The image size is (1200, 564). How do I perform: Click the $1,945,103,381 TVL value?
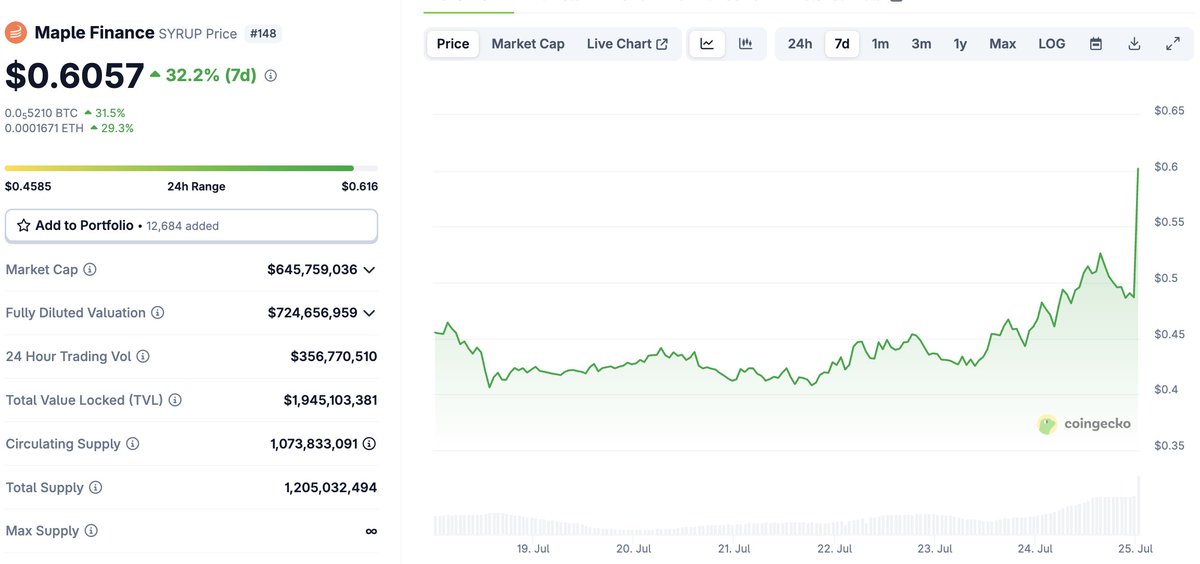330,400
